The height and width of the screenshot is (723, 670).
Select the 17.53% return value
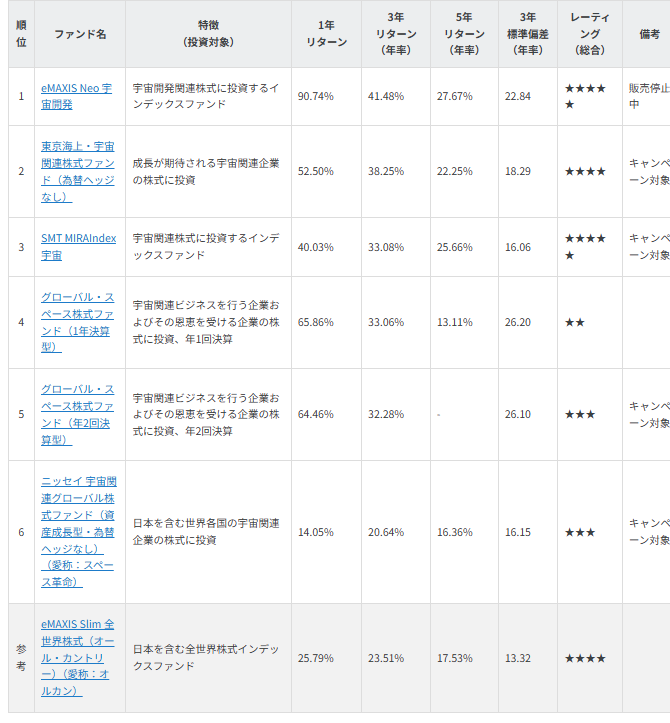455,658
